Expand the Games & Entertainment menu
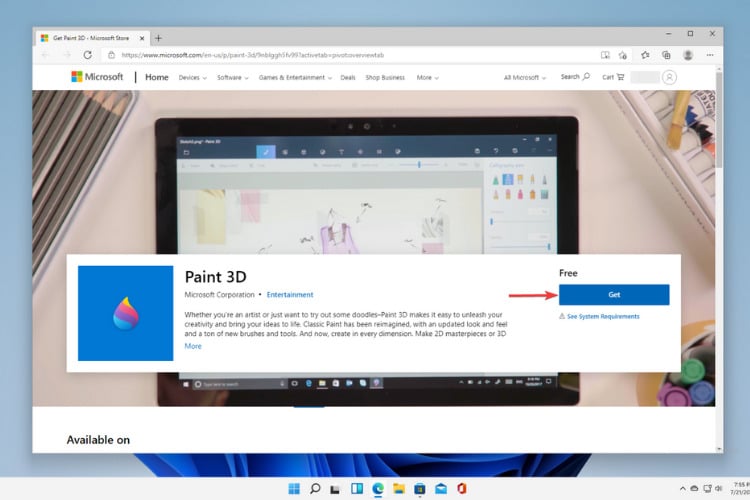The image size is (750, 500). (x=295, y=77)
